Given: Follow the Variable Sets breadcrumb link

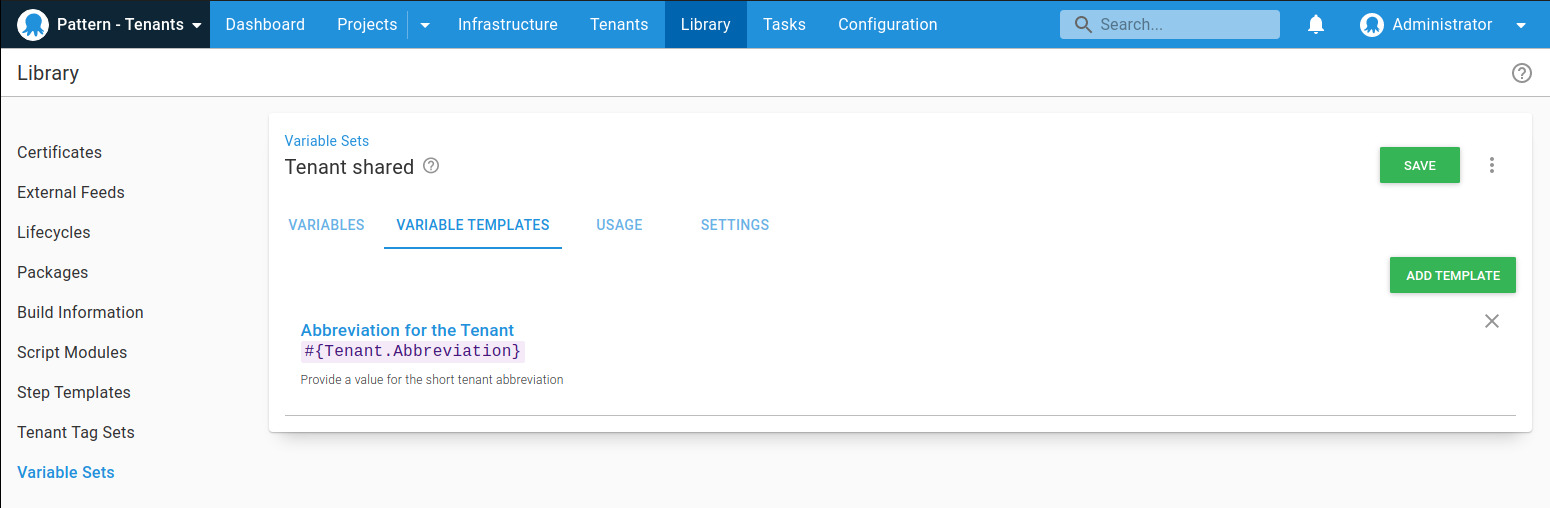Looking at the screenshot, I should tap(327, 141).
